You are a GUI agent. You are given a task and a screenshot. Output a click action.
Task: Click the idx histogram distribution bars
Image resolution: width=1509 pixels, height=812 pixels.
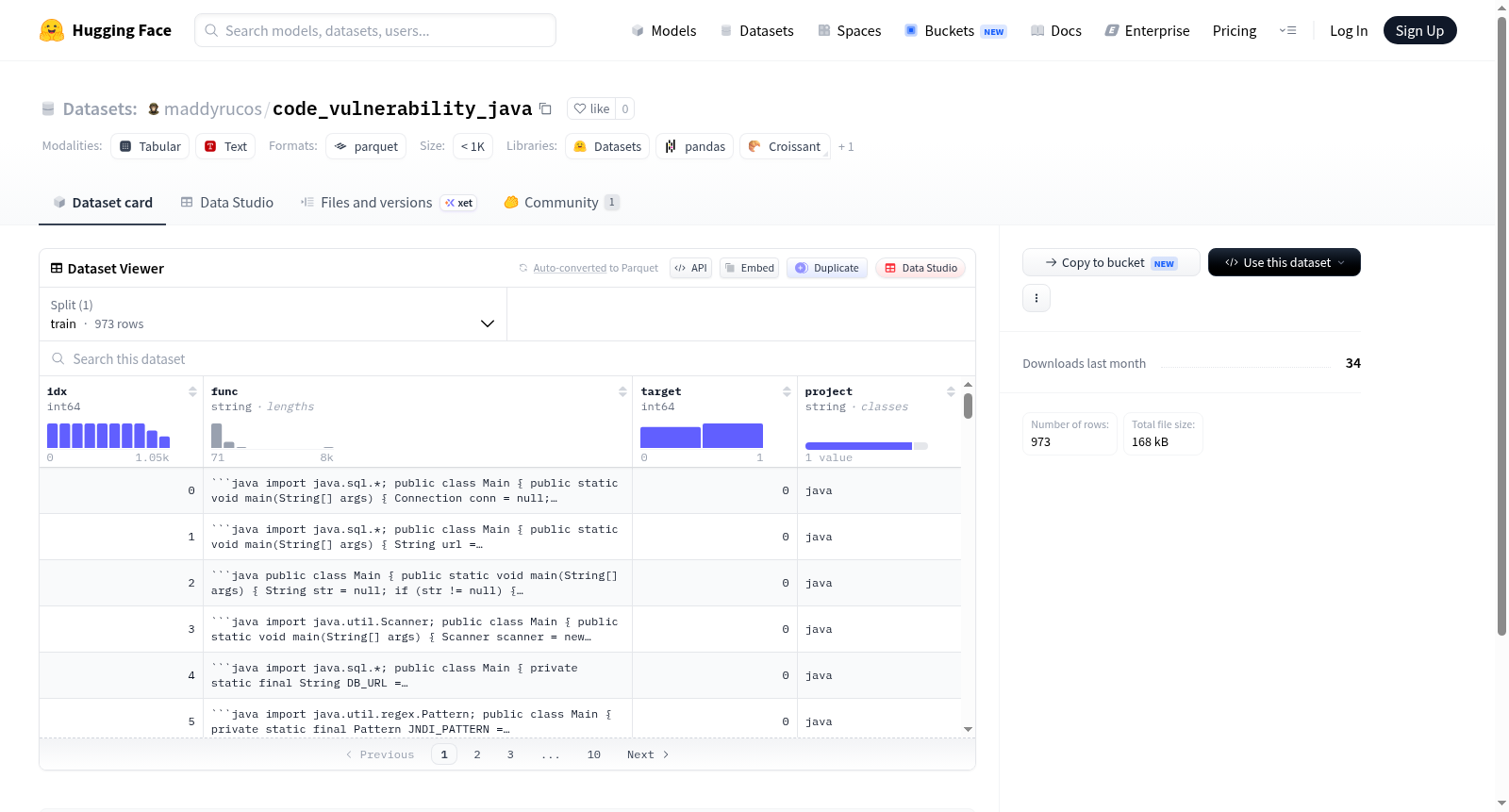pos(108,436)
